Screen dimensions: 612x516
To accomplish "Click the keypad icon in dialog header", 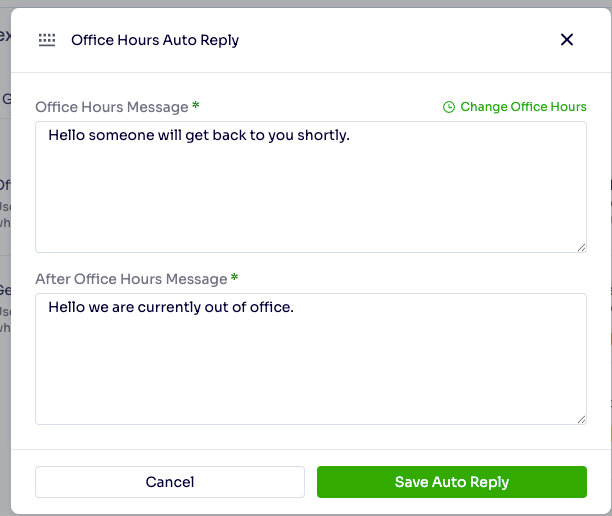I will tap(47, 40).
